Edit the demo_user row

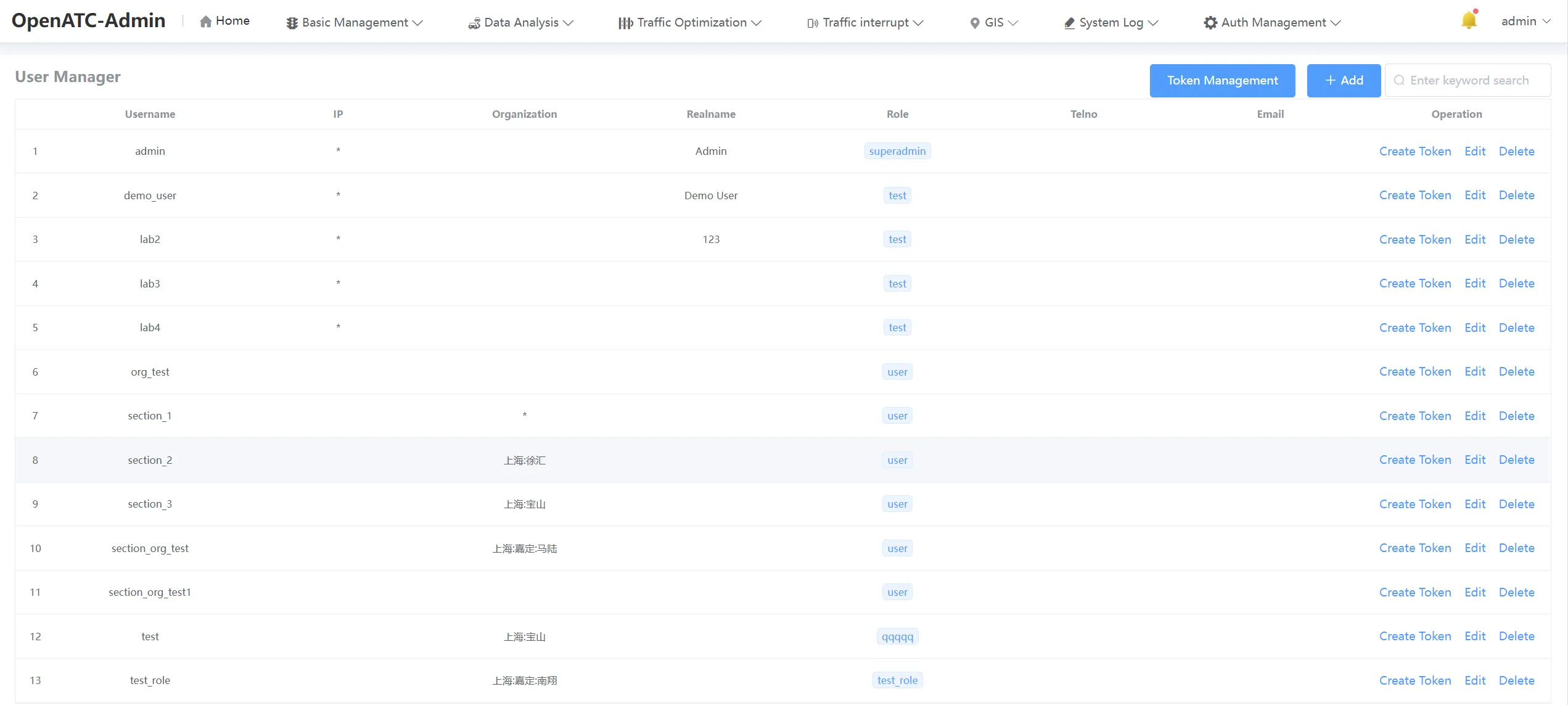pyautogui.click(x=1475, y=196)
